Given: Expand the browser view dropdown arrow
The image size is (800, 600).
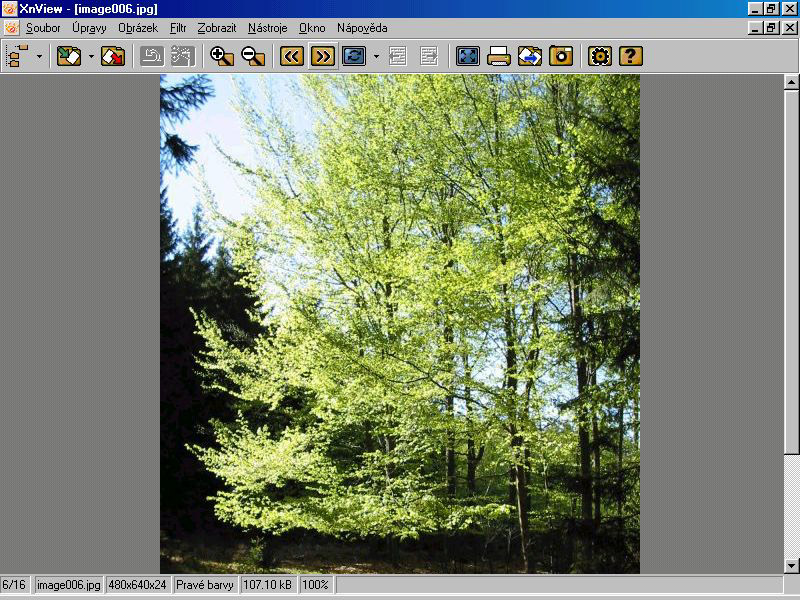Looking at the screenshot, I should 40,57.
